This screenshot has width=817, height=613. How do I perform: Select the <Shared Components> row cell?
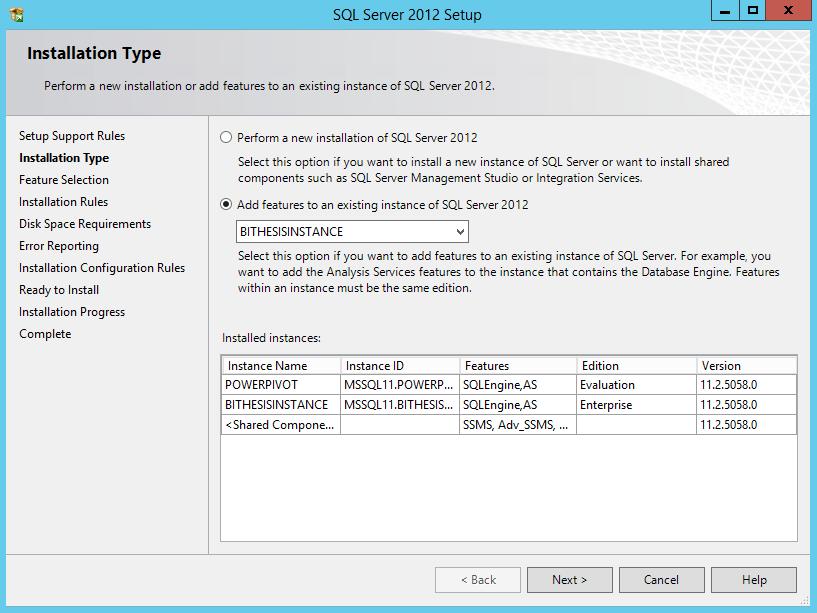tap(281, 425)
